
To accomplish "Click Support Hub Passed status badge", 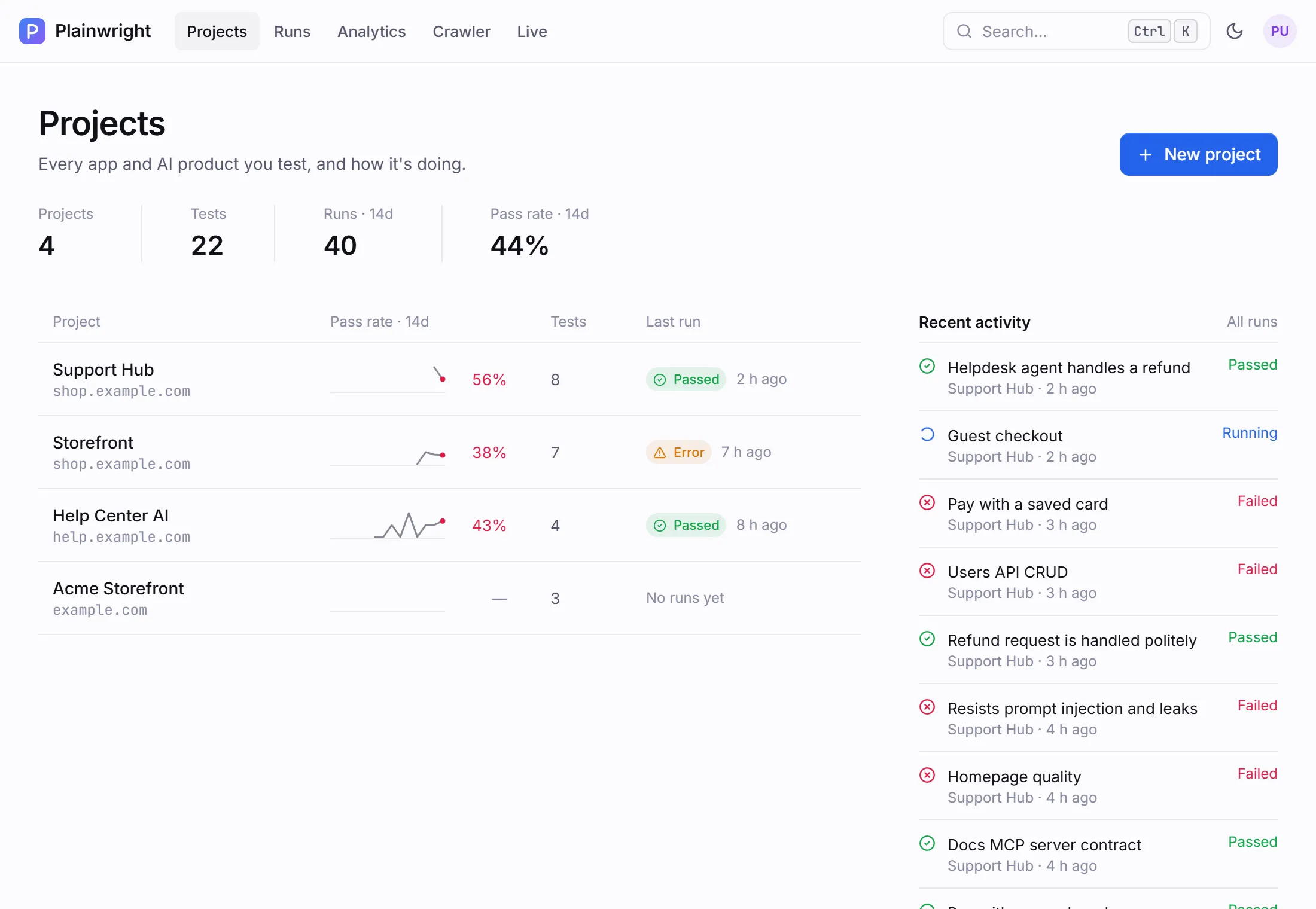I will coord(686,379).
